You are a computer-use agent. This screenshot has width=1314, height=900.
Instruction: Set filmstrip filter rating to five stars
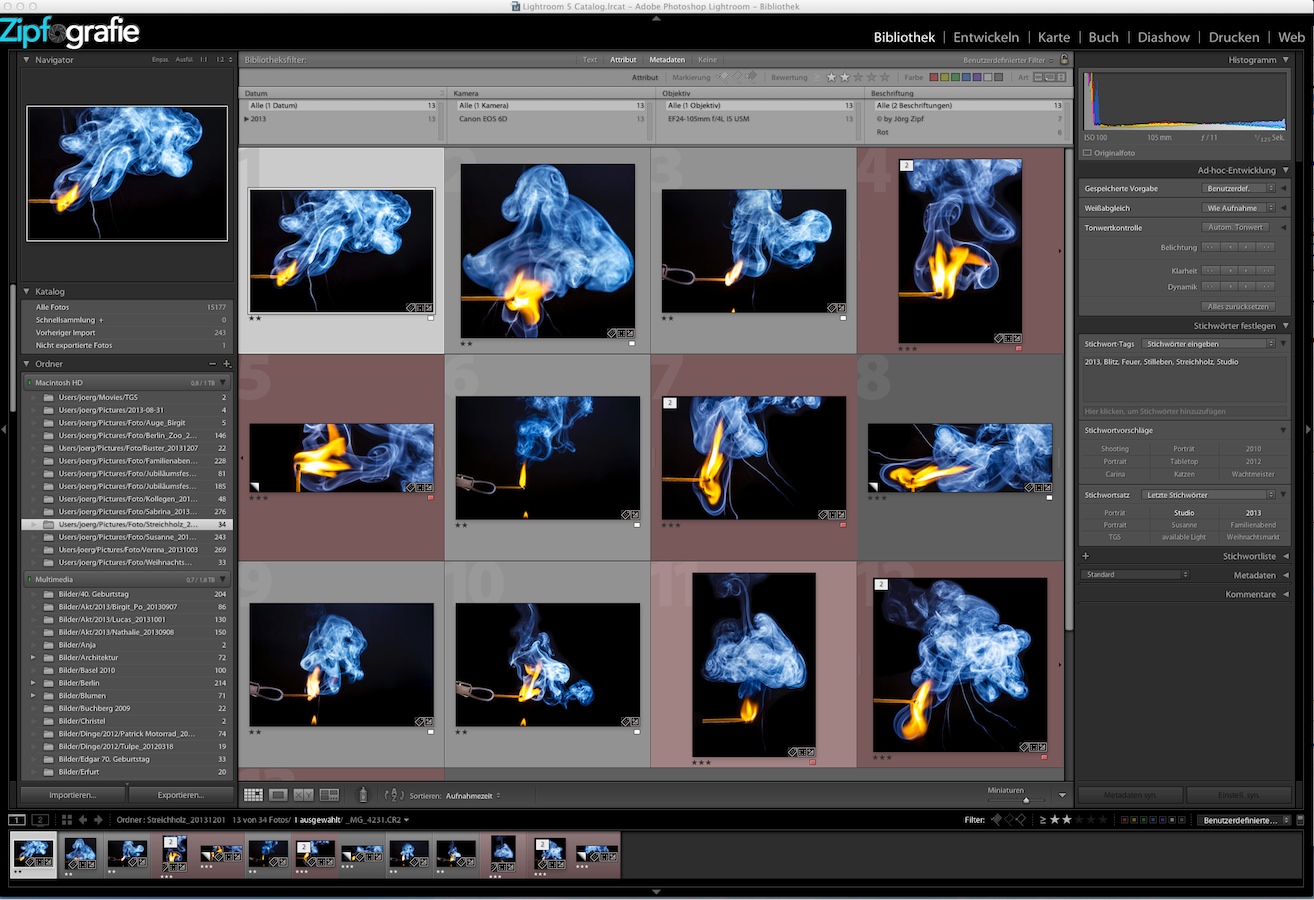tap(1103, 820)
